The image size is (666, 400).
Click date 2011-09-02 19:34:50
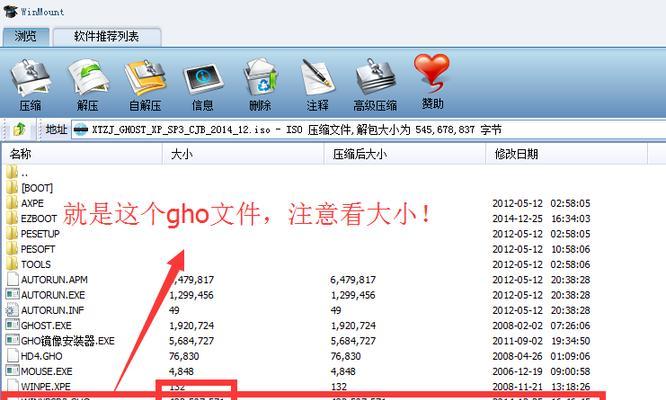pyautogui.click(x=541, y=341)
